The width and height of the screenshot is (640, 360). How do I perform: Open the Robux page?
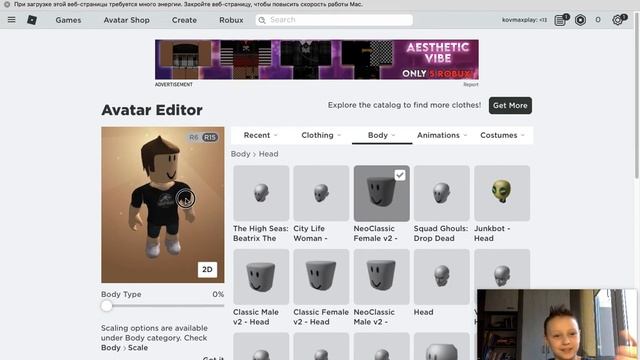tap(231, 20)
